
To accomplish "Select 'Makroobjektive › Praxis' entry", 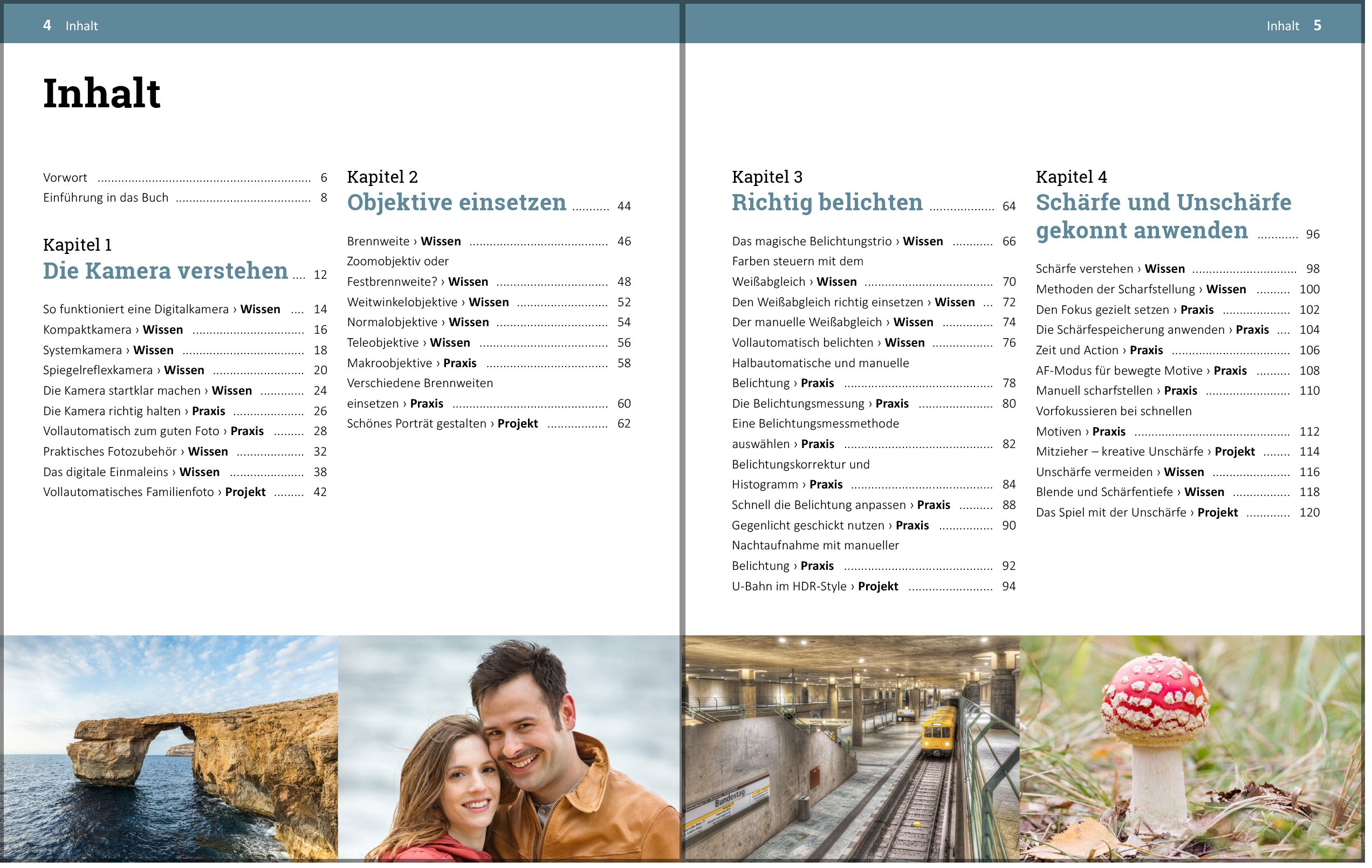I will click(489, 363).
